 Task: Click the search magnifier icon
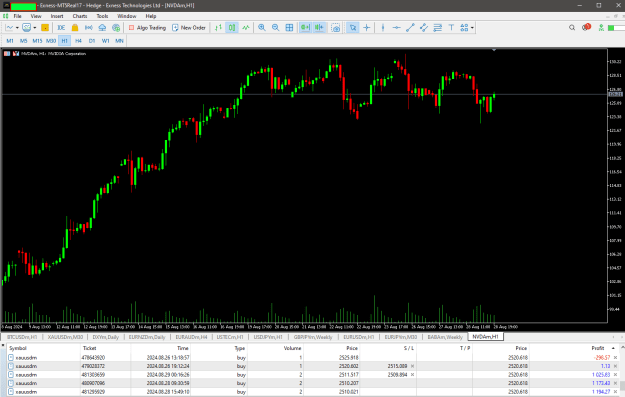[572, 28]
